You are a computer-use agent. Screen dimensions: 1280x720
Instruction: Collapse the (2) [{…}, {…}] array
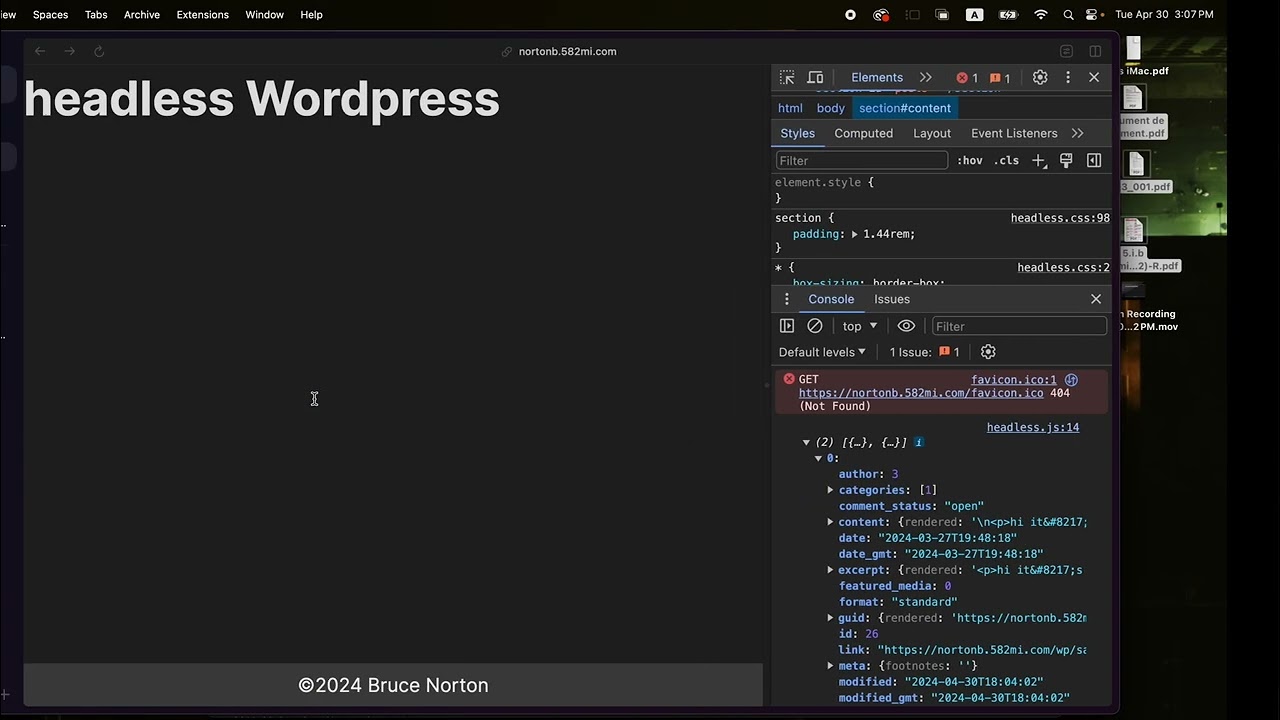[x=806, y=442]
